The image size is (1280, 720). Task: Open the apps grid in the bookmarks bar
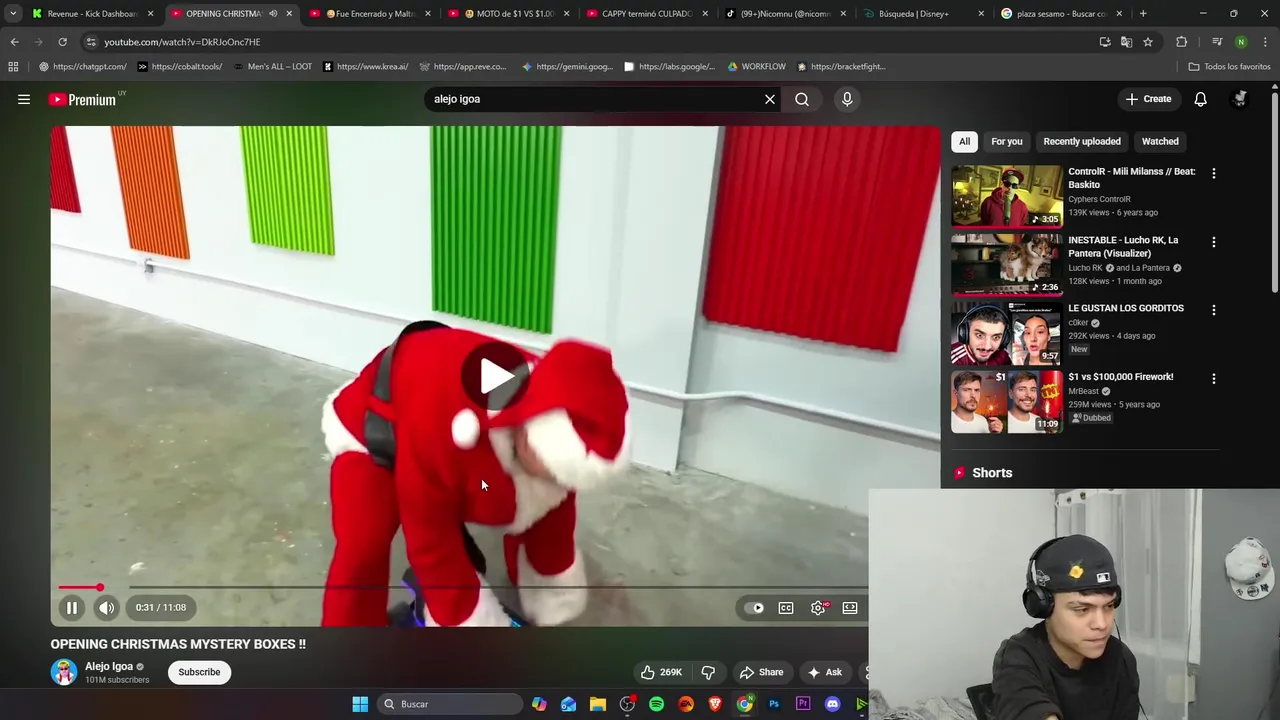tap(13, 67)
